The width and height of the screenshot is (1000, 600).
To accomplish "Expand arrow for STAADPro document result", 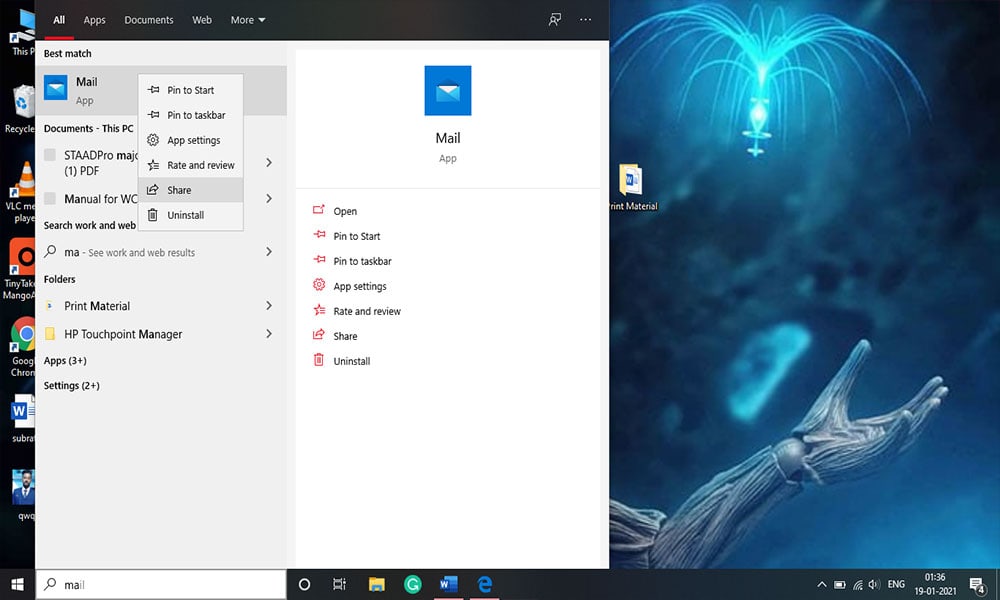I will click(x=269, y=163).
